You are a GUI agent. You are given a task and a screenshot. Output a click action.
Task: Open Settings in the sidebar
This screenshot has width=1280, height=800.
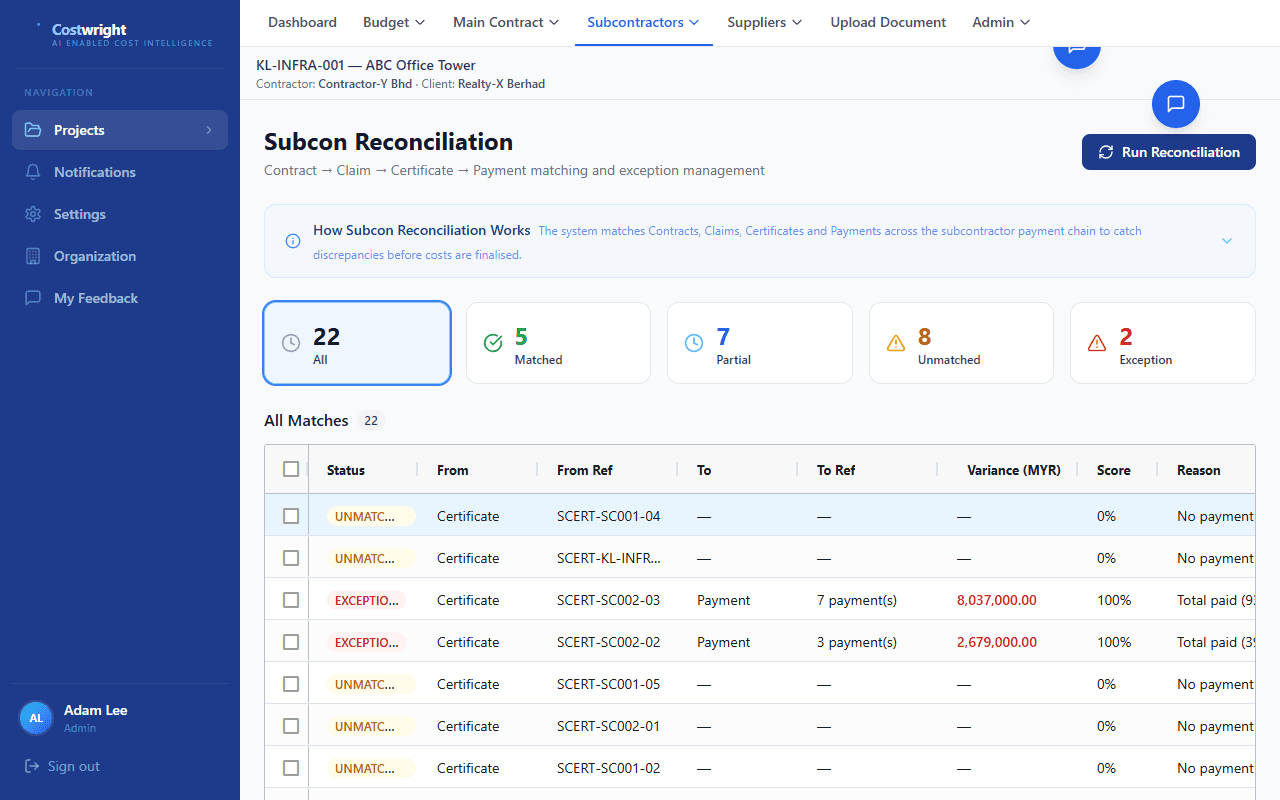tap(120, 214)
